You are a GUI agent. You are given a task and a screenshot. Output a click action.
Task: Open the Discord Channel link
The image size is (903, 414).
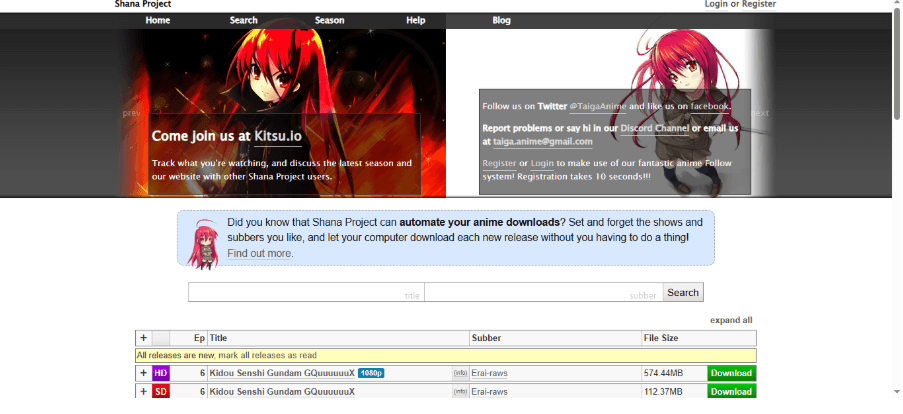coord(655,128)
